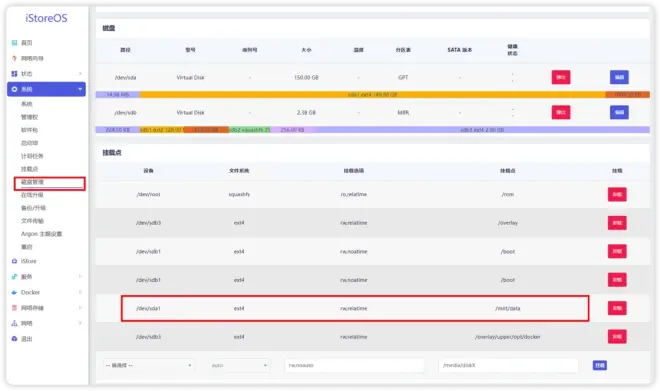Click the 网络存储 network storage icon
This screenshot has height=391, width=660.
point(14,308)
